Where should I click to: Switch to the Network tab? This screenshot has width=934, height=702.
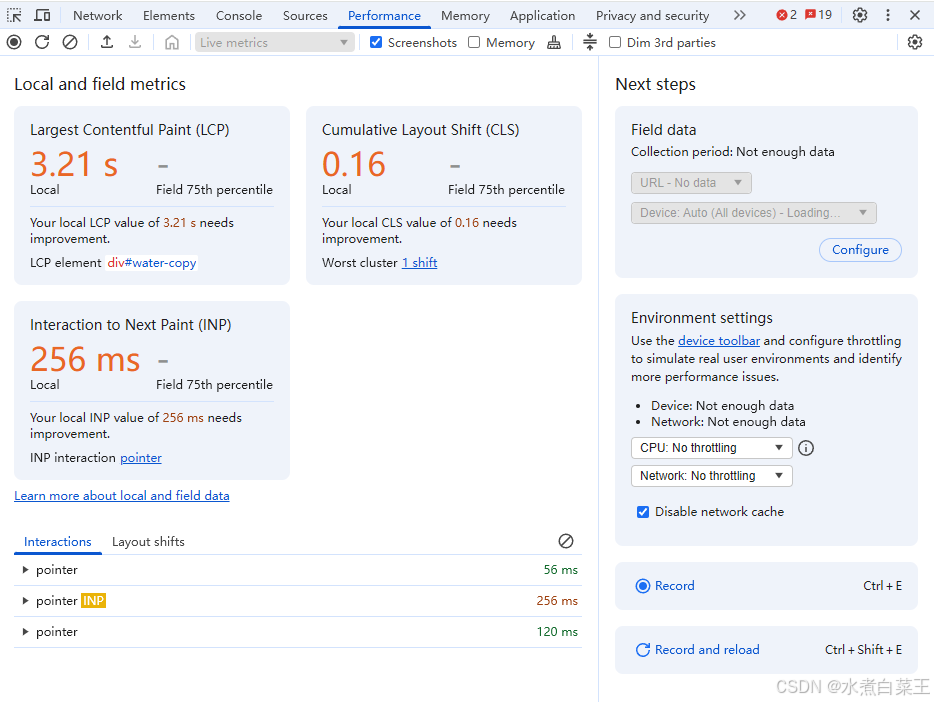[x=98, y=15]
